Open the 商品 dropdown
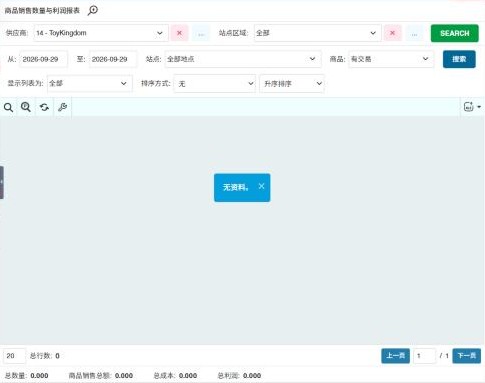 point(391,59)
